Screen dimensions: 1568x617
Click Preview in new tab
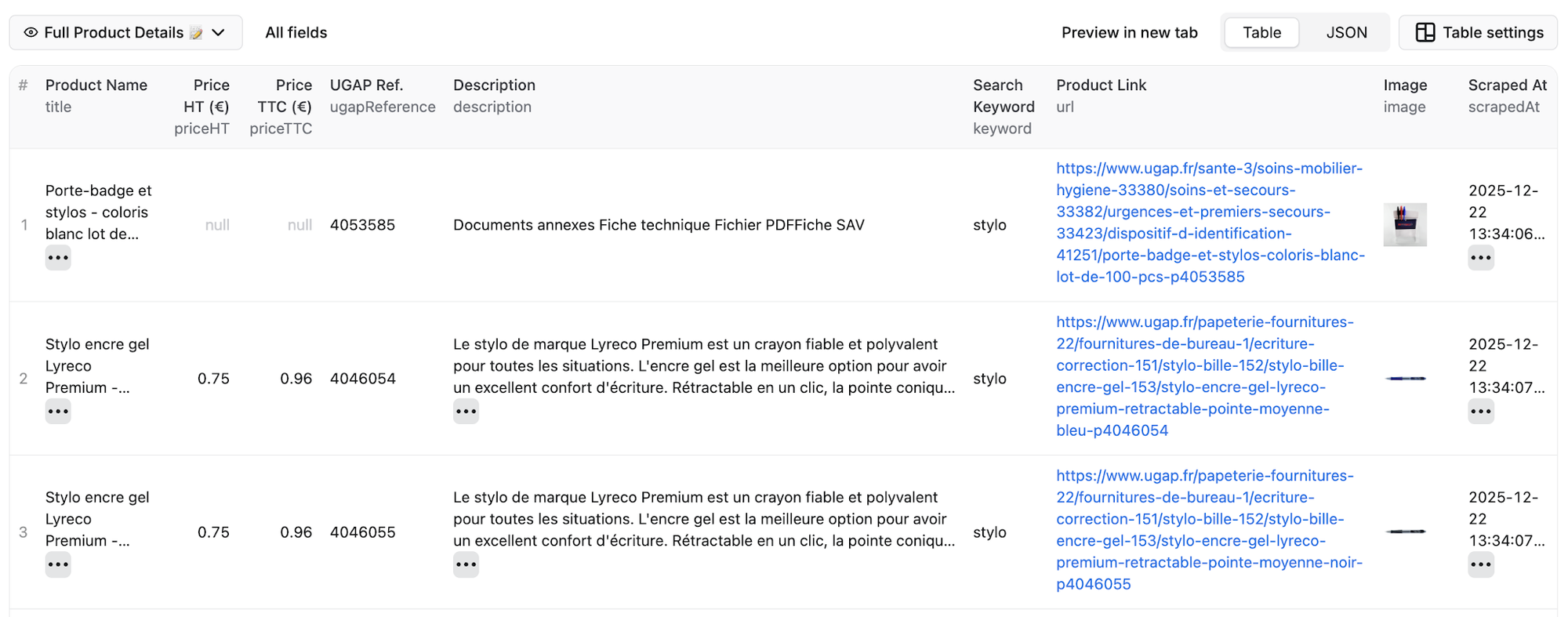coord(1129,32)
